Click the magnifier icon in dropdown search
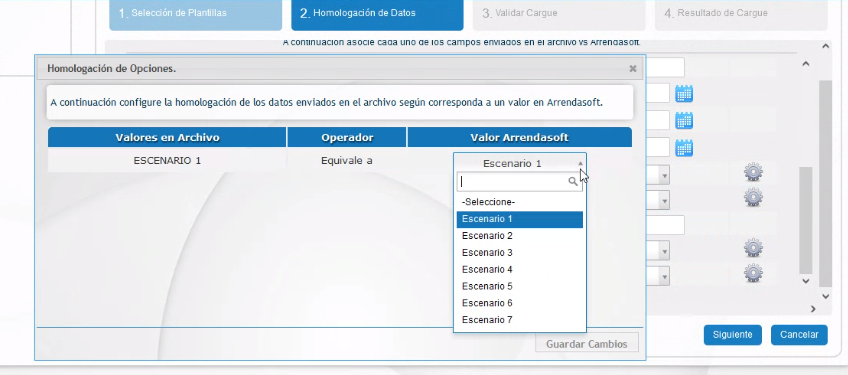The width and height of the screenshot is (848, 375). tap(573, 182)
